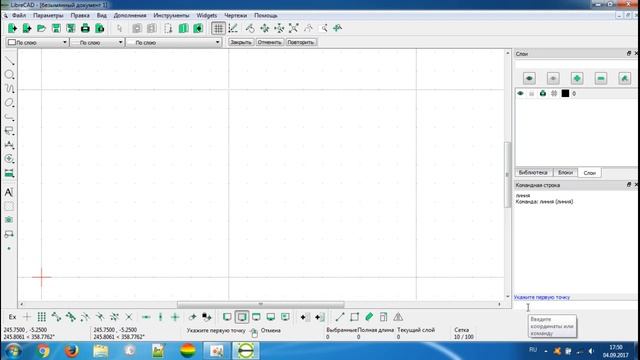Toggle print status of layer 0
Screen dimensions: 640x360
tap(543, 93)
